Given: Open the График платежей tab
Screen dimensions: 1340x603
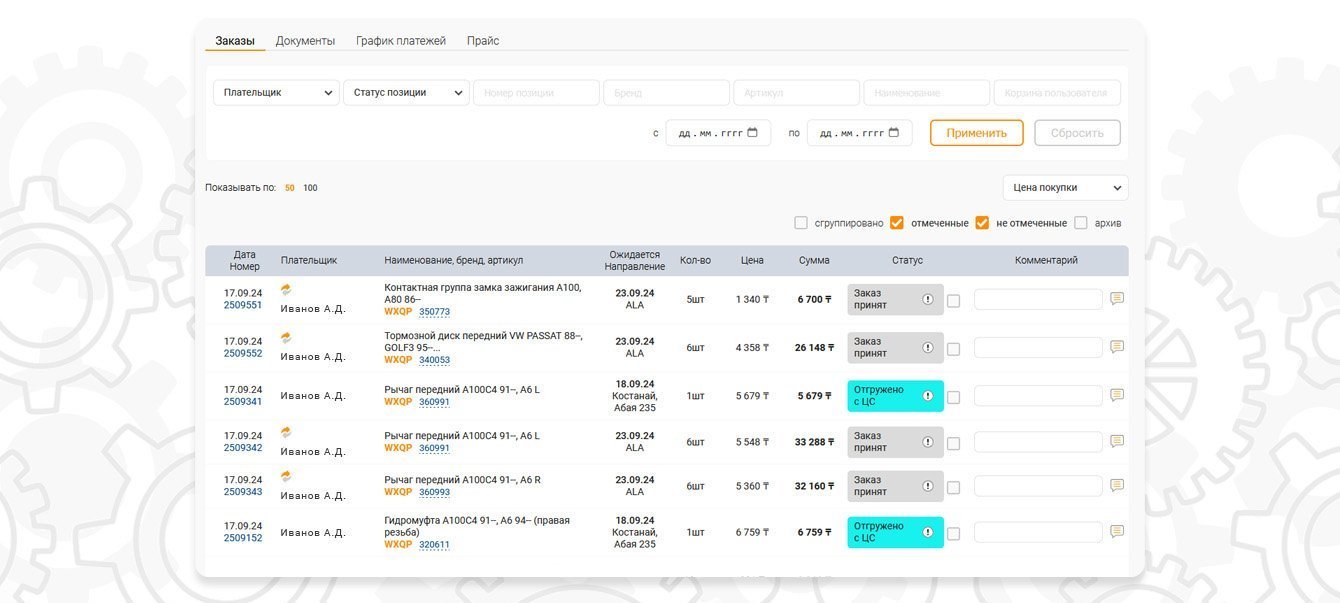Looking at the screenshot, I should pyautogui.click(x=401, y=41).
